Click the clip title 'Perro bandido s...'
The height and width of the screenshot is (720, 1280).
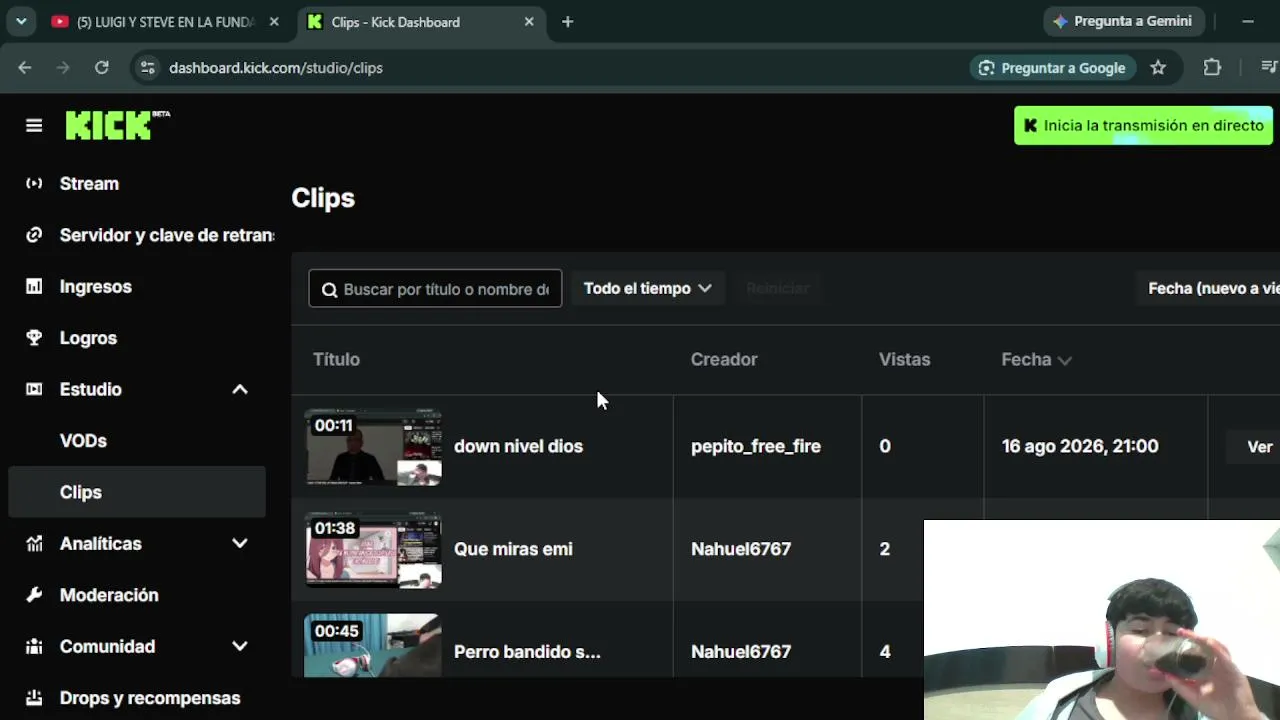[x=527, y=652]
